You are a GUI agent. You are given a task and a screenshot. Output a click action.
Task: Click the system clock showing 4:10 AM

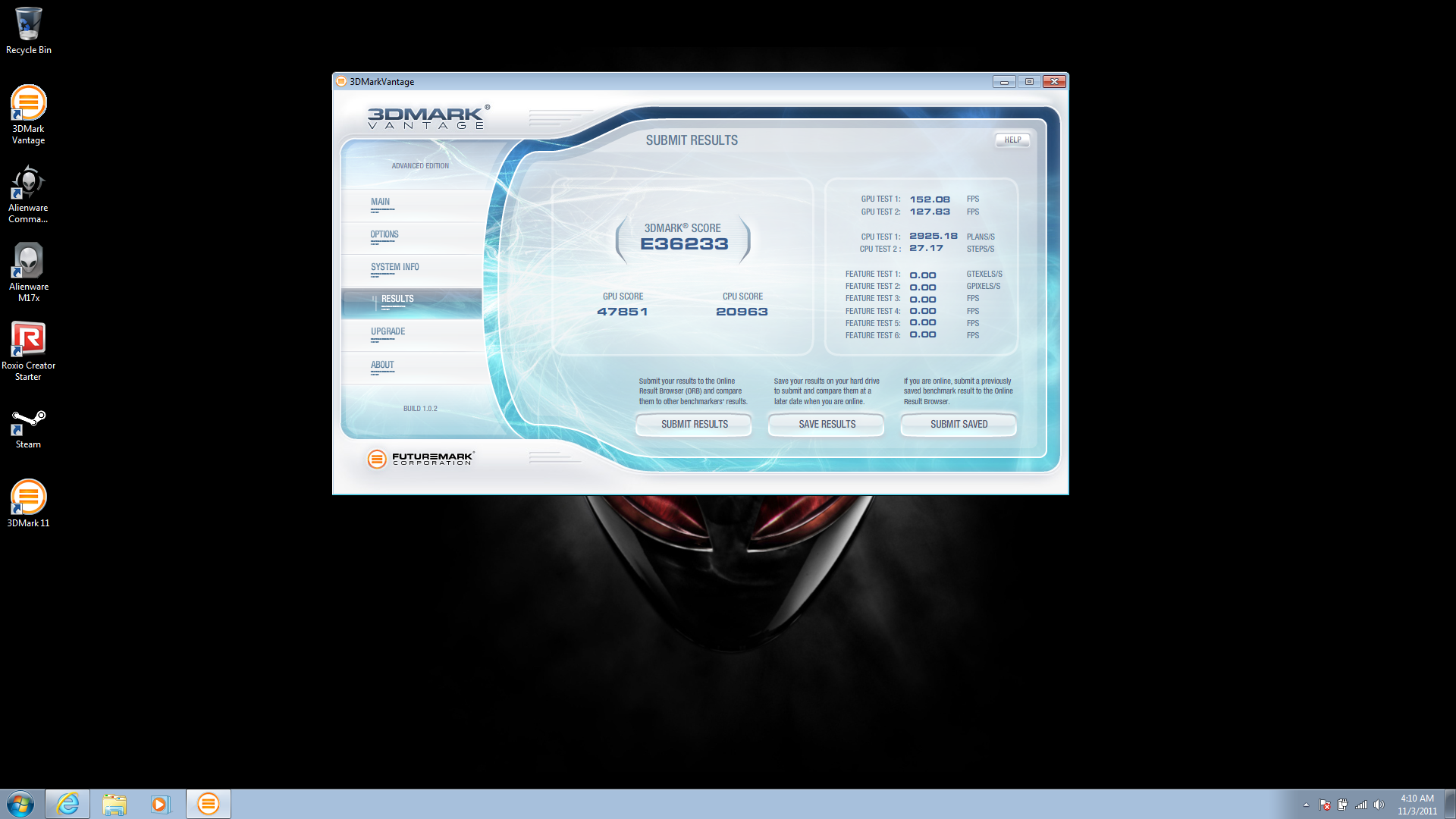[x=1417, y=804]
